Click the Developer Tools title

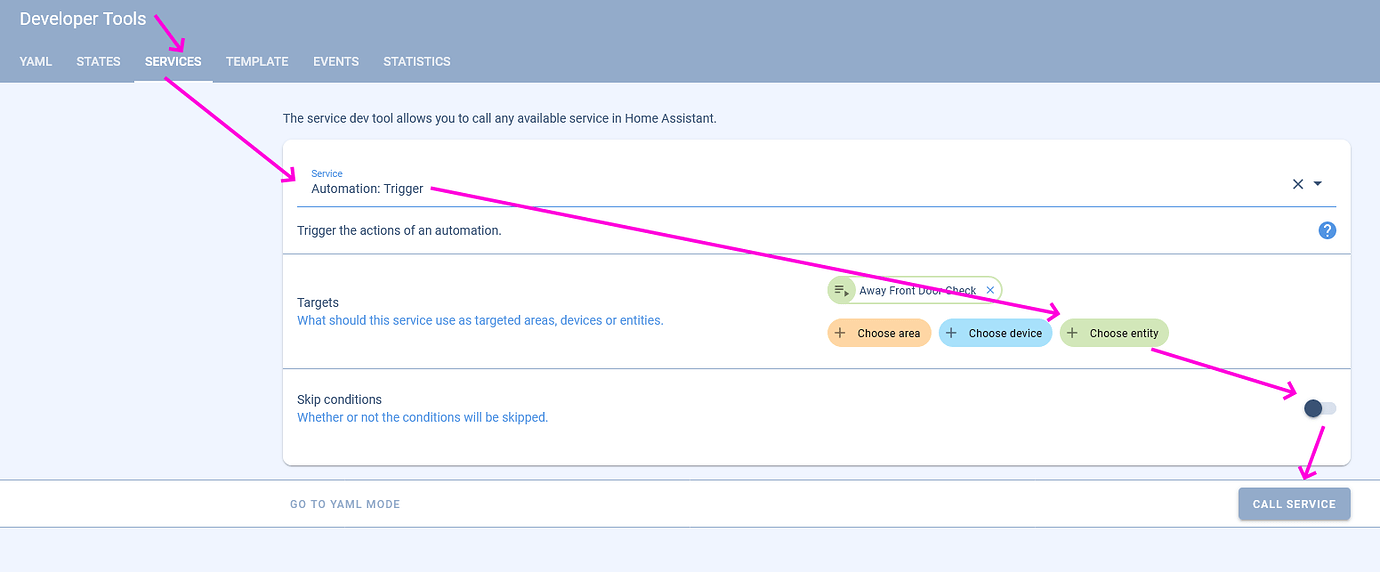83,19
